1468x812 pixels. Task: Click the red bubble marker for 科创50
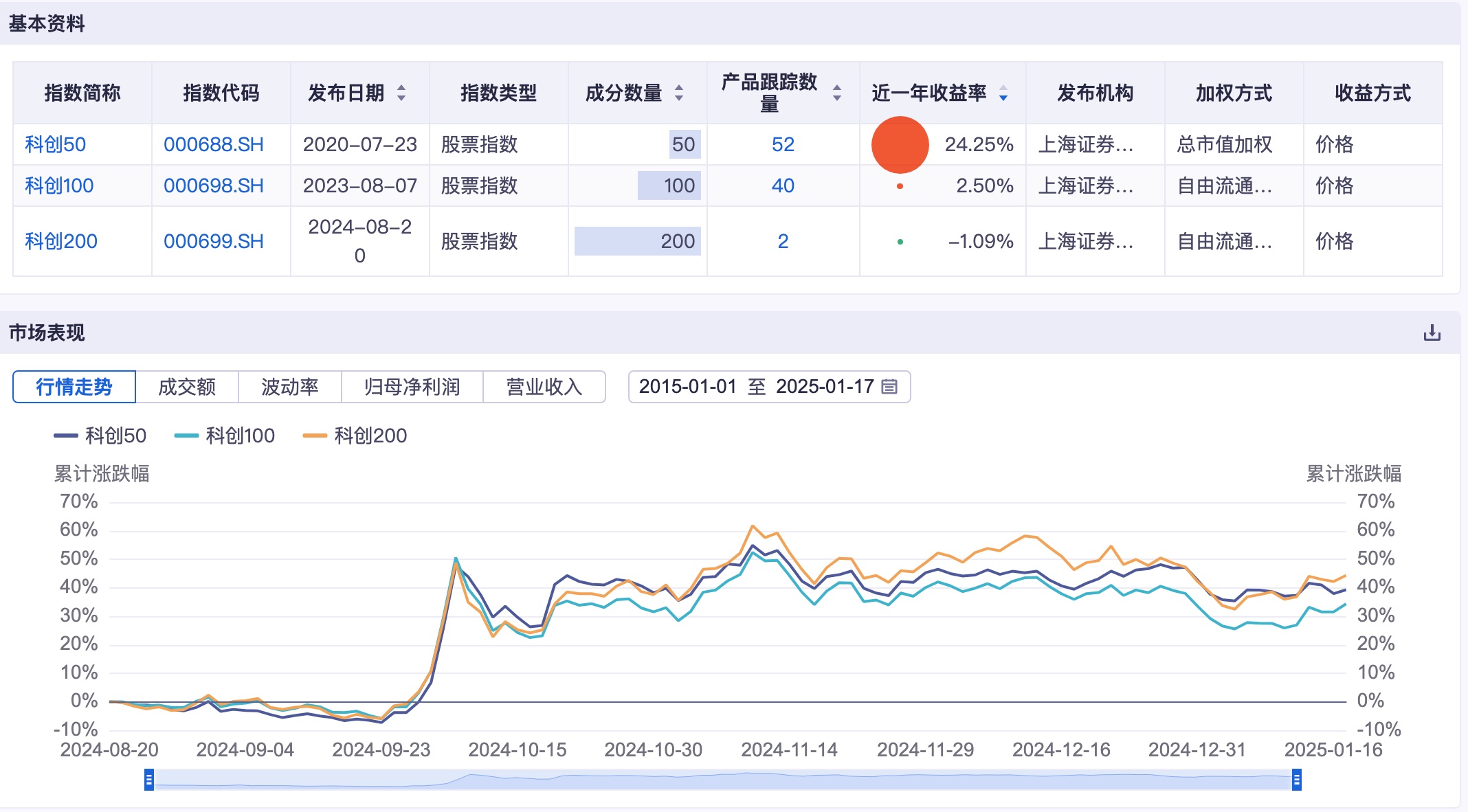click(x=899, y=144)
